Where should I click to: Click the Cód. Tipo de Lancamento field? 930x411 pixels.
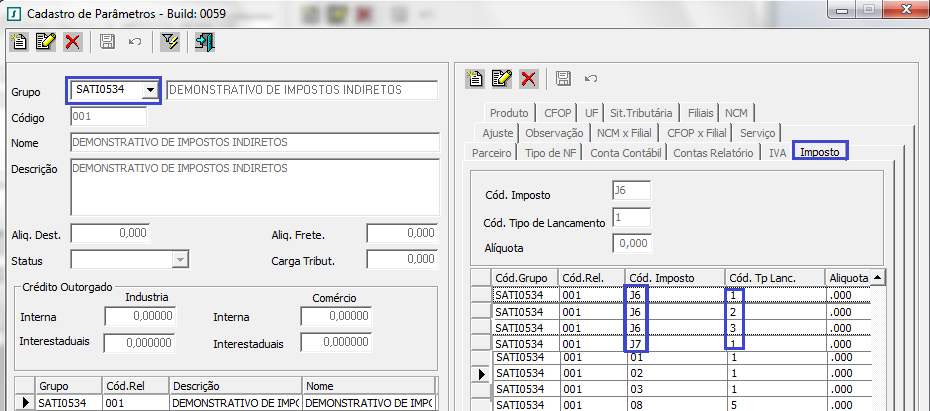tap(632, 217)
